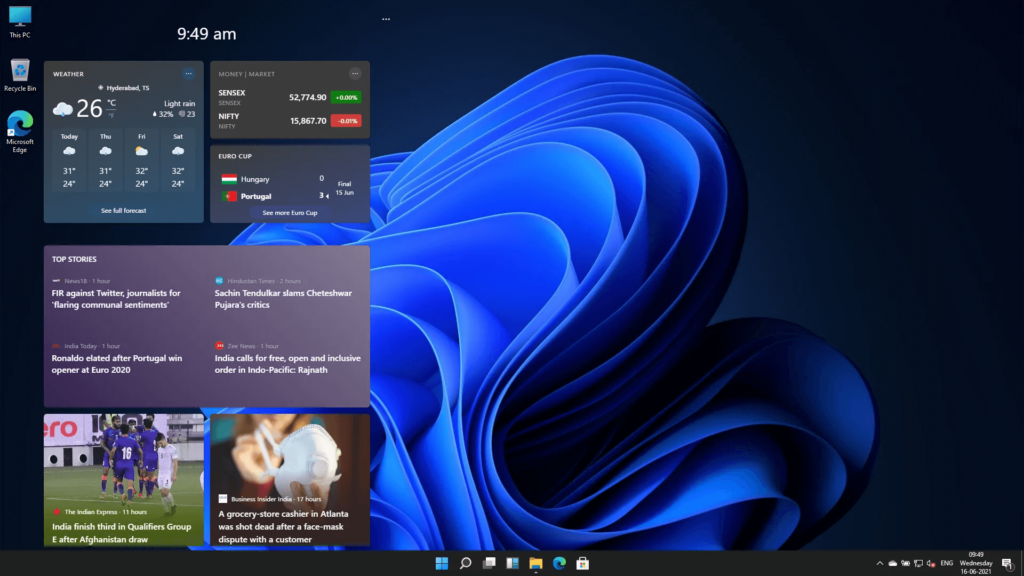This screenshot has height=576, width=1024.
Task: Open Microsoft Store from taskbar
Action: point(582,564)
